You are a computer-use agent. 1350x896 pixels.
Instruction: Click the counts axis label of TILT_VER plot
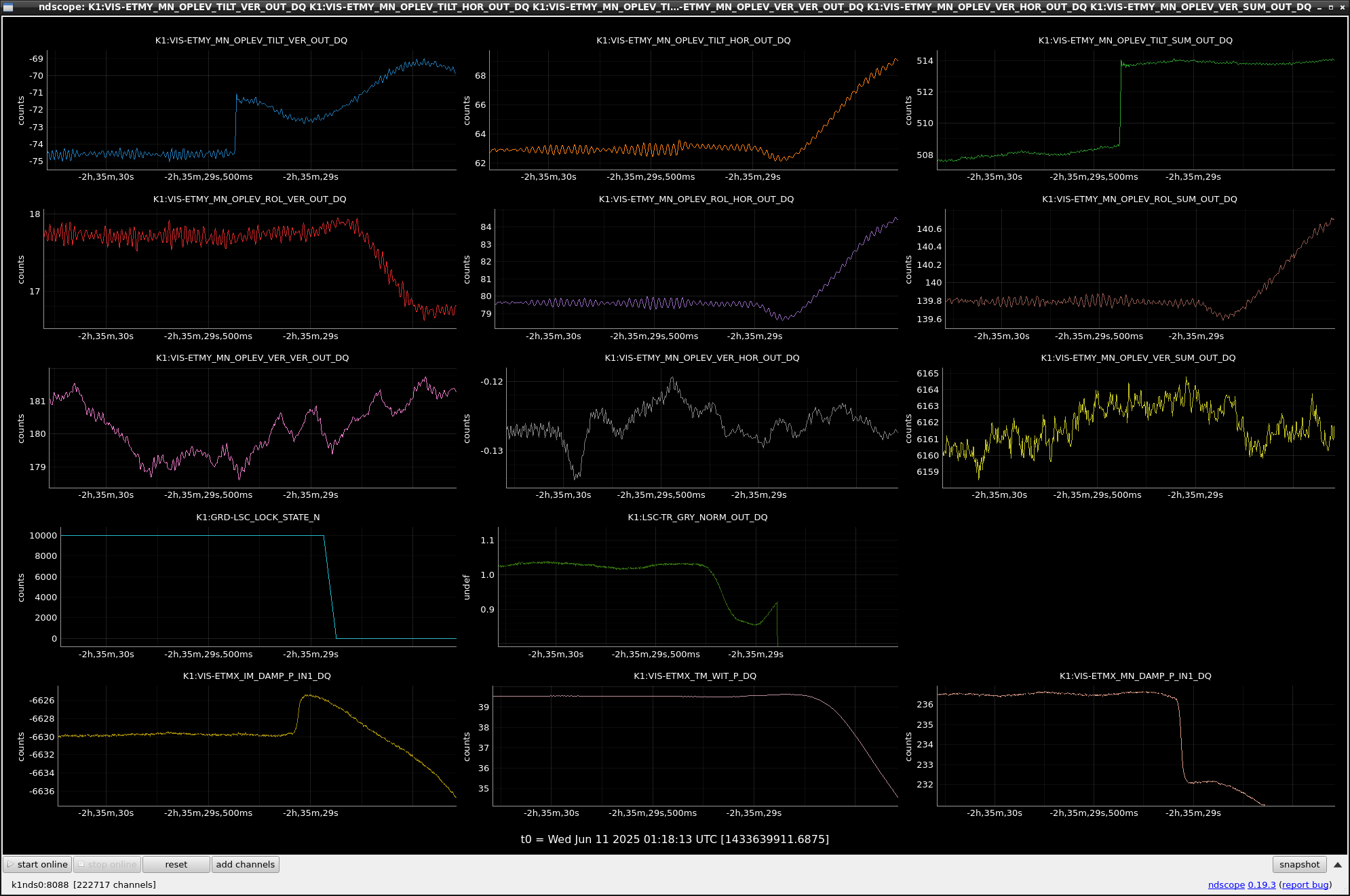click(x=21, y=110)
